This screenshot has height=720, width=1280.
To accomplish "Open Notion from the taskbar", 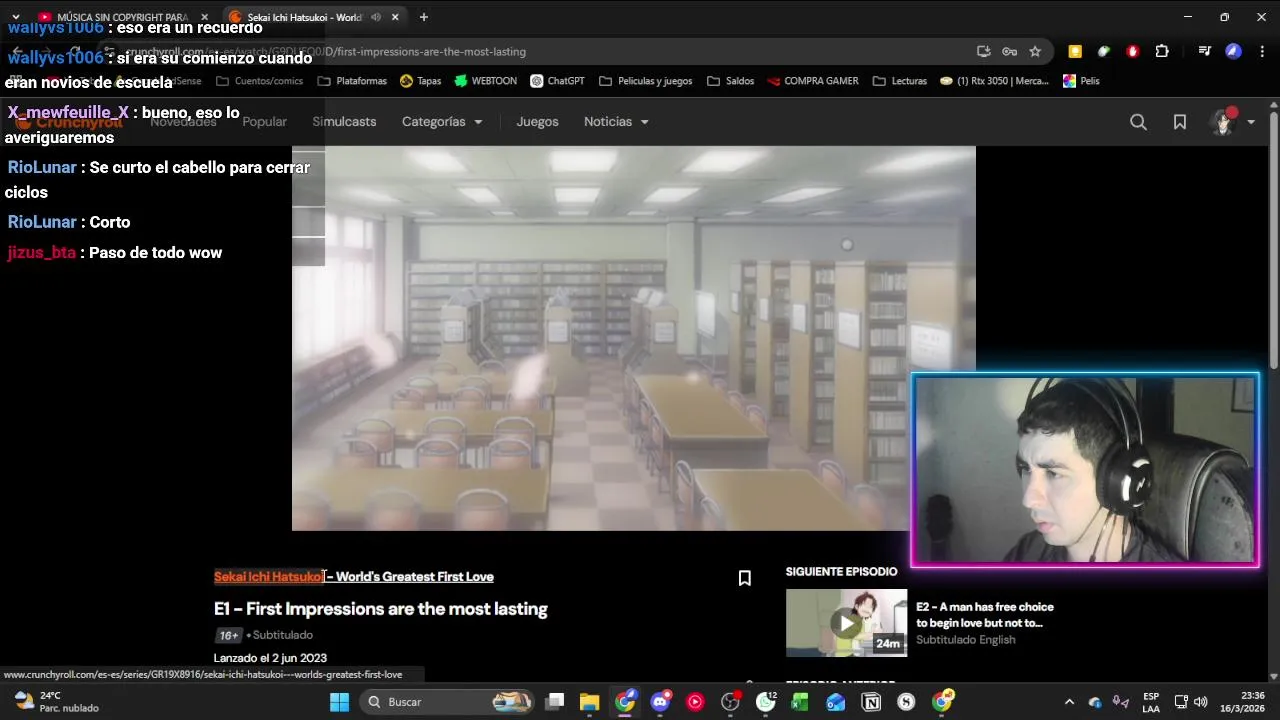I will point(871,702).
